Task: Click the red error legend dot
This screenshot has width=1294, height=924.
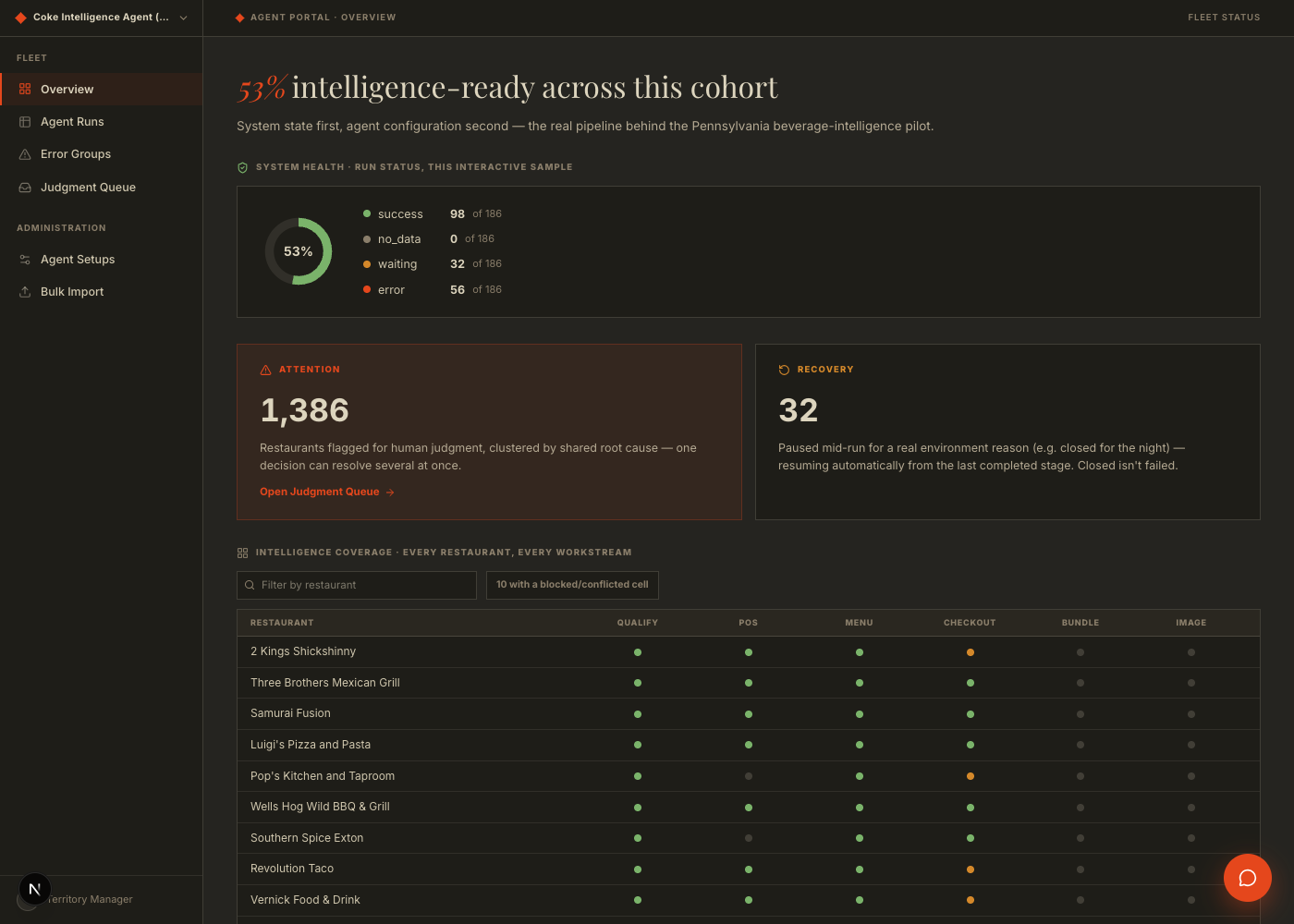Action: point(367,289)
